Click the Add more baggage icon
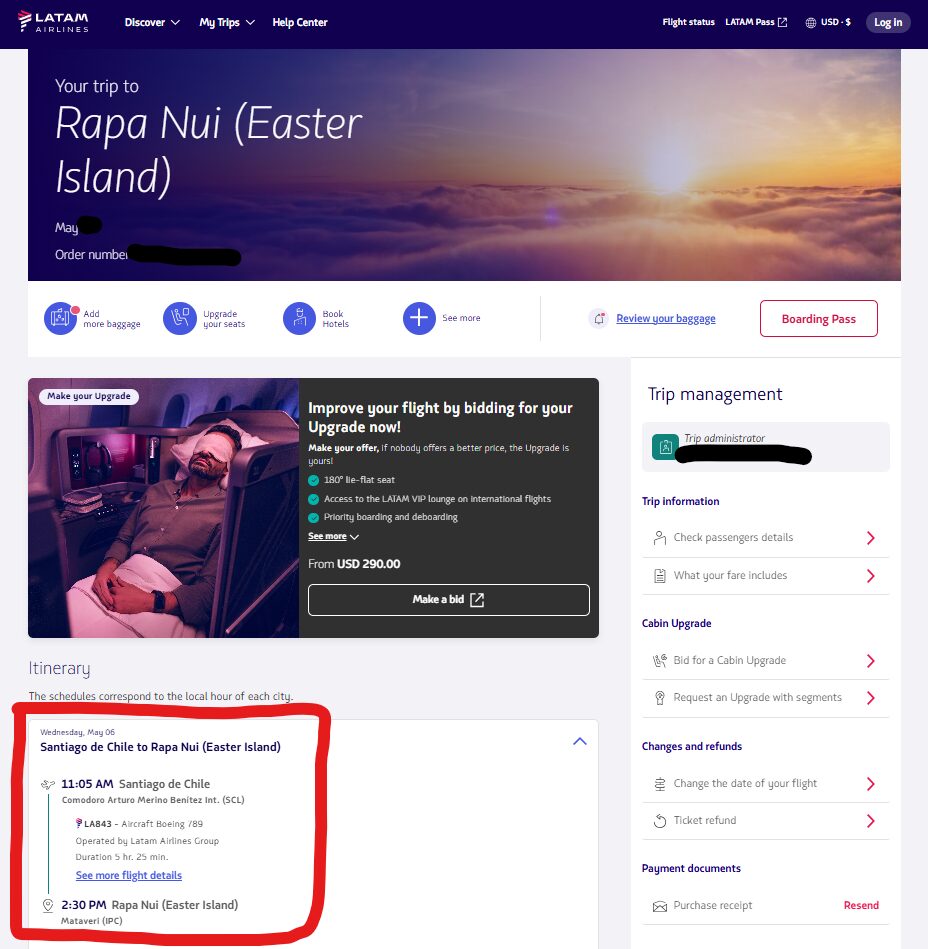The image size is (928, 949). [x=60, y=318]
